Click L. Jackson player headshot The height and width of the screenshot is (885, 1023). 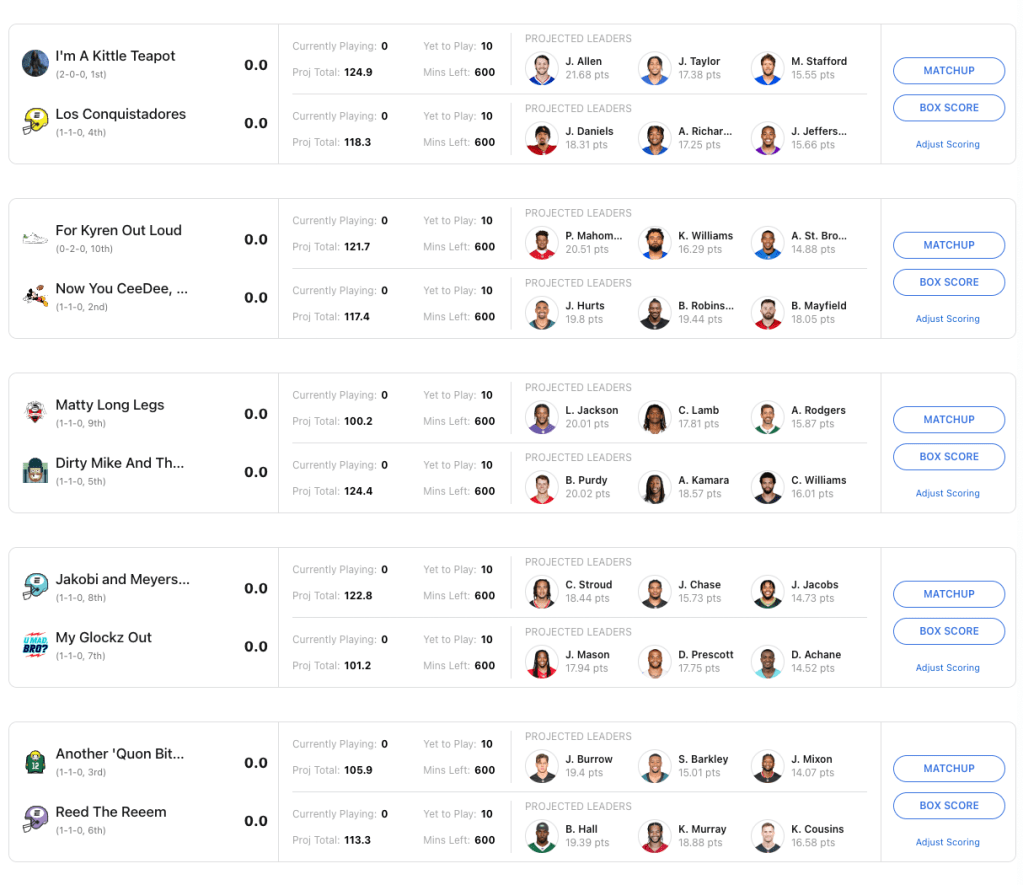pyautogui.click(x=541, y=417)
